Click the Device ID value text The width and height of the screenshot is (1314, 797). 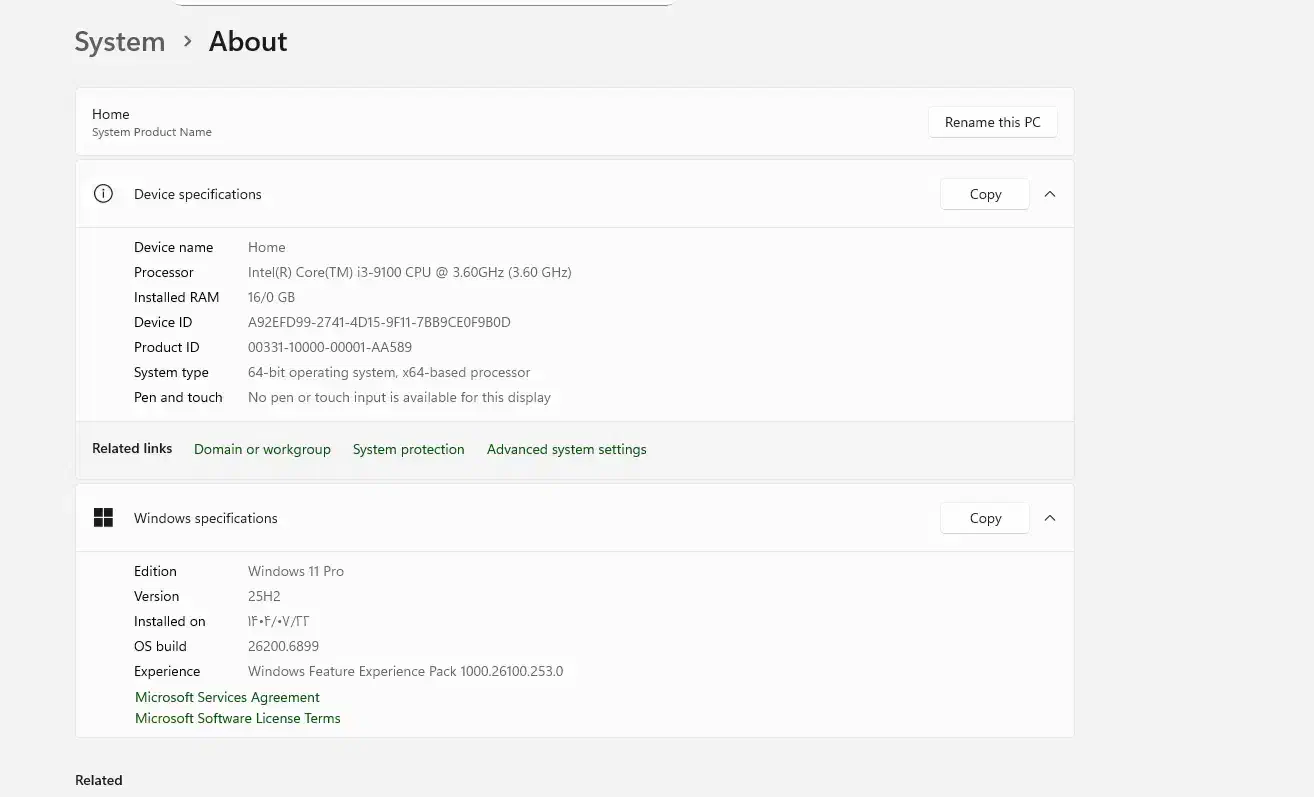click(x=379, y=322)
